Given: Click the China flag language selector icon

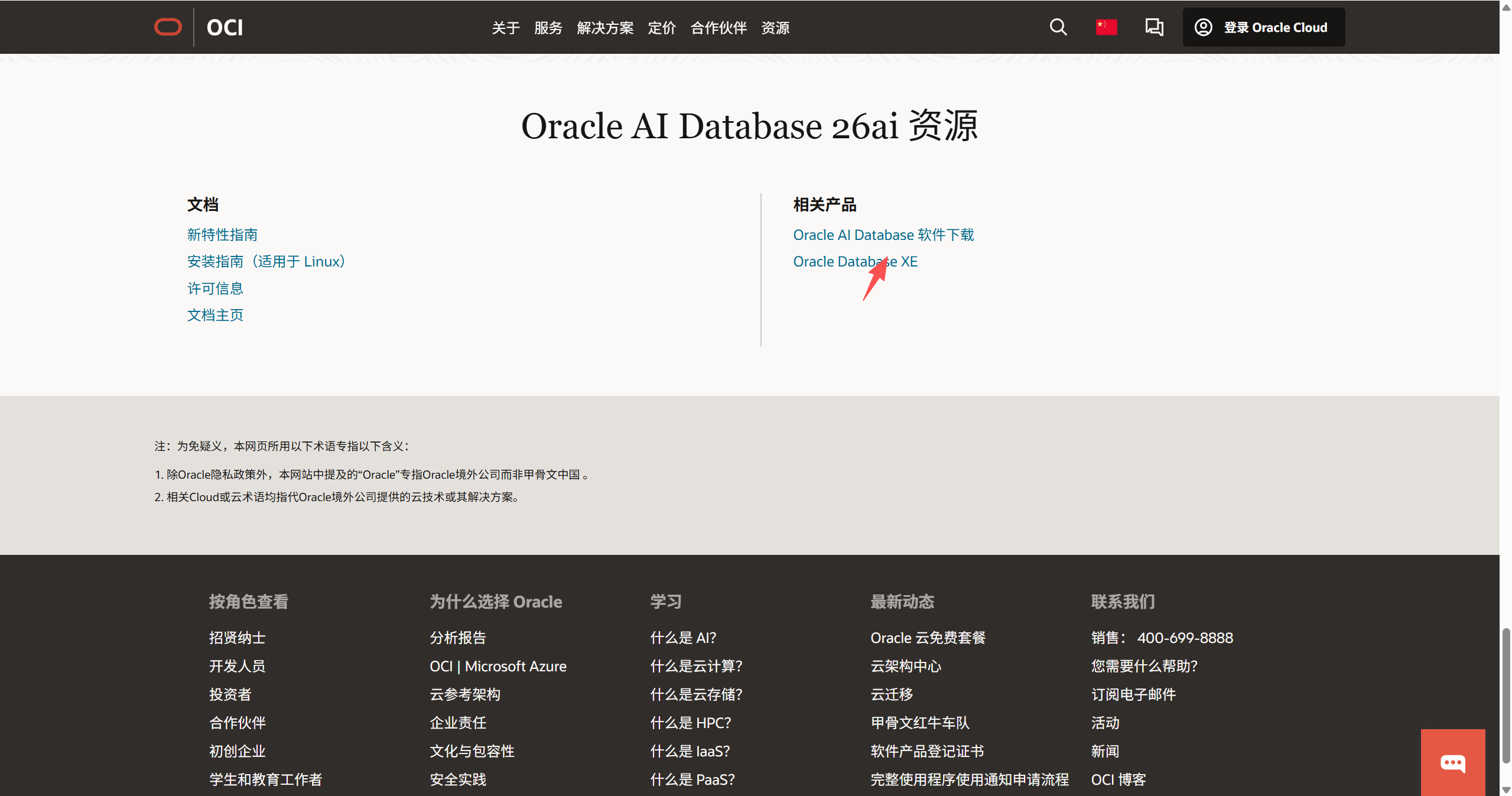Looking at the screenshot, I should [x=1105, y=27].
